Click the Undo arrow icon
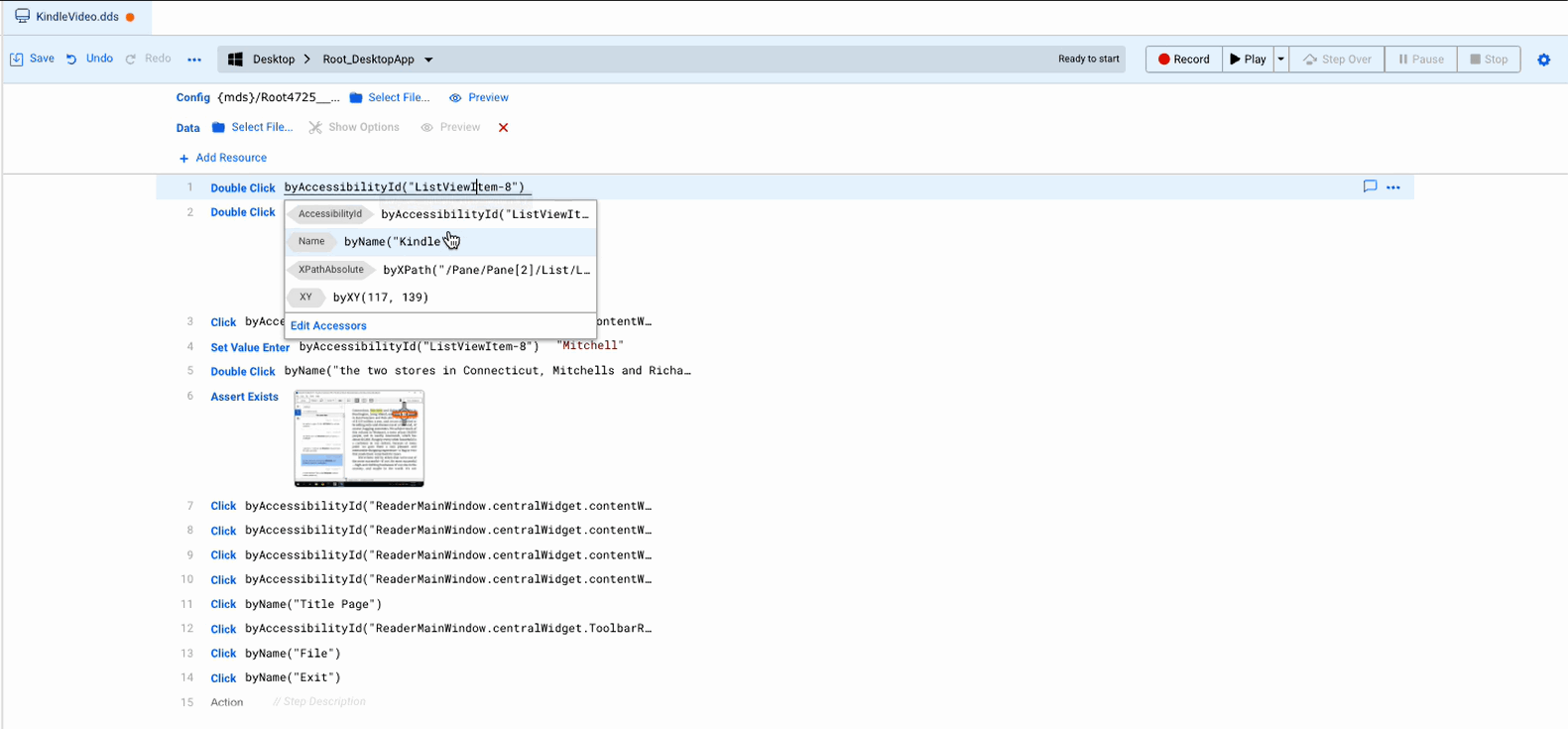Image resolution: width=1568 pixels, height=729 pixels. pyautogui.click(x=71, y=60)
